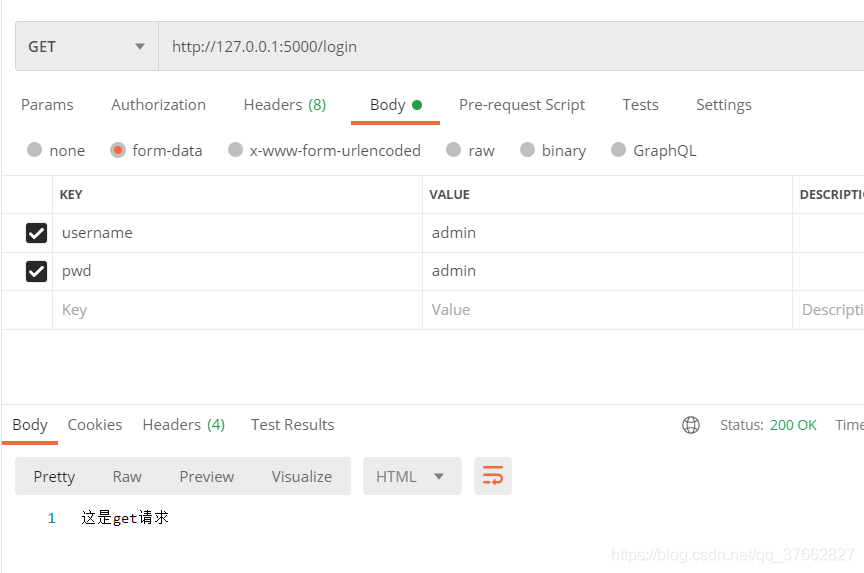
Task: Select the none body type radio
Action: click(35, 150)
